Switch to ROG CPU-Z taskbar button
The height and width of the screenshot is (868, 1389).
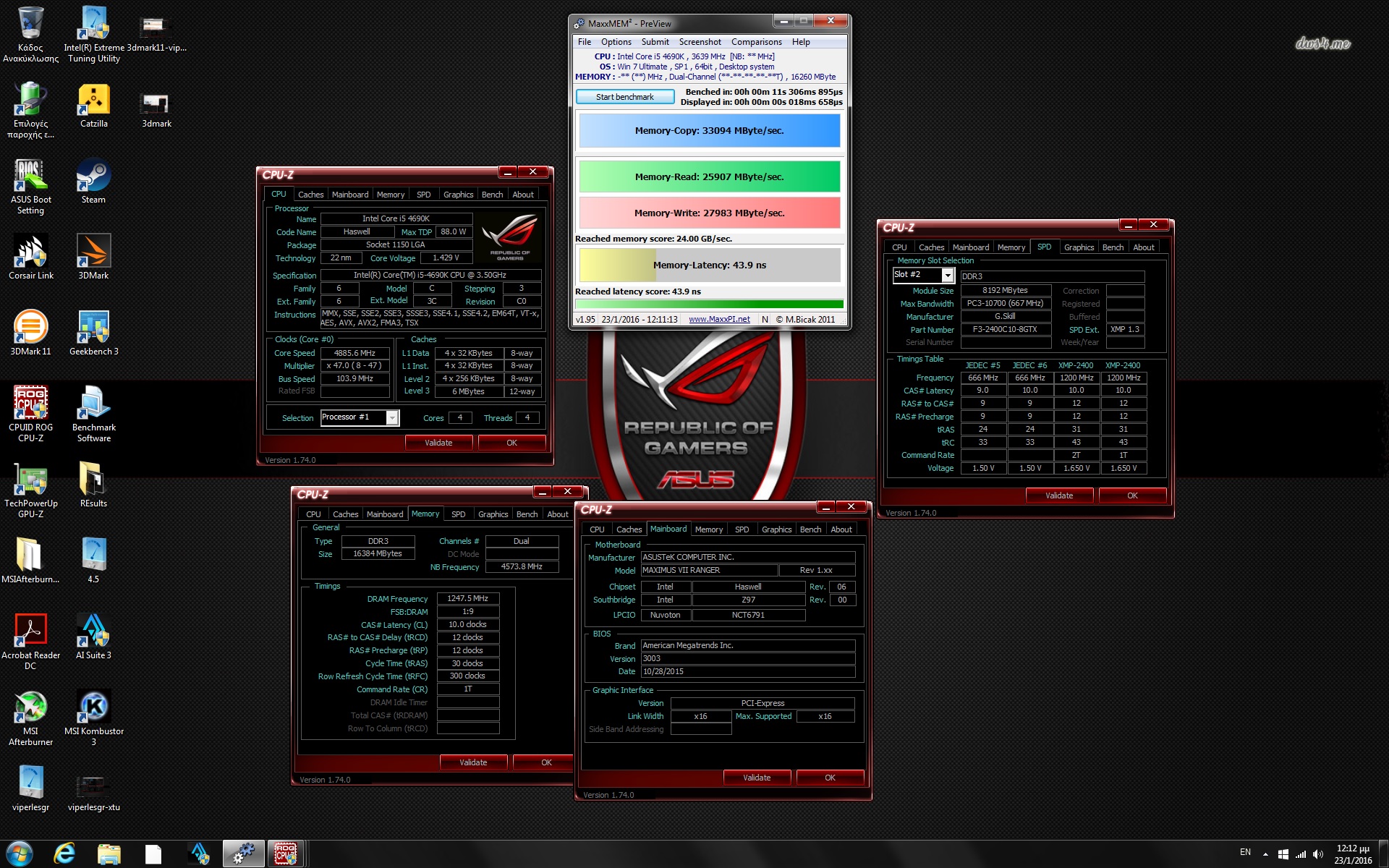click(286, 854)
